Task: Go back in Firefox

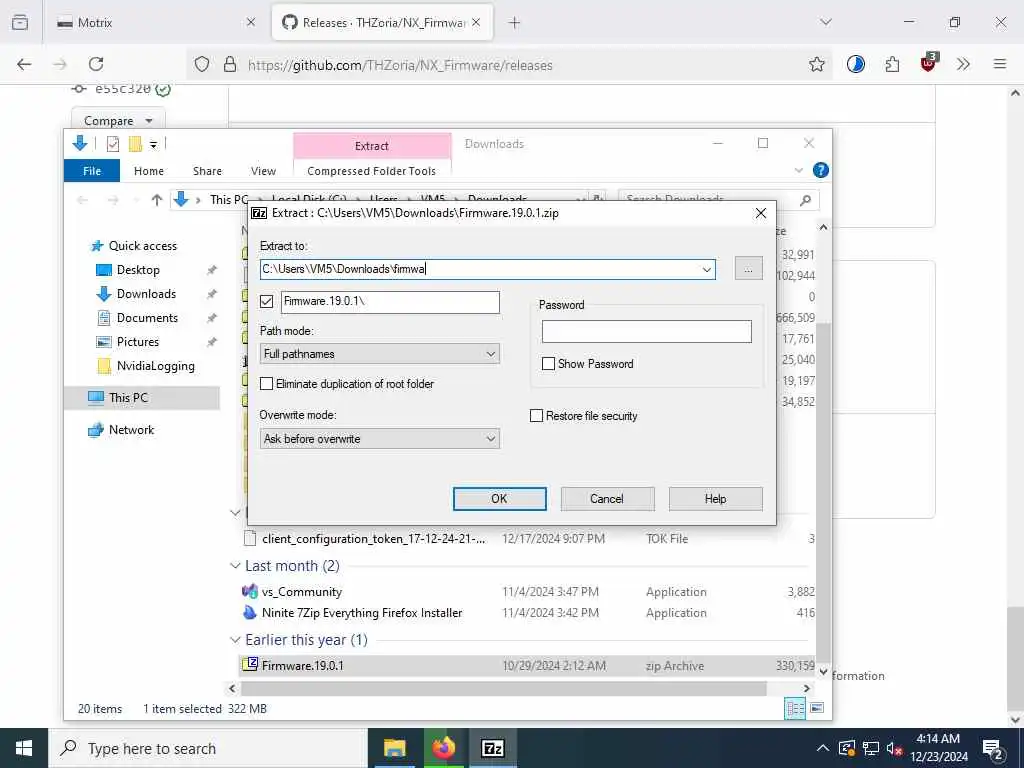Action: (x=24, y=64)
